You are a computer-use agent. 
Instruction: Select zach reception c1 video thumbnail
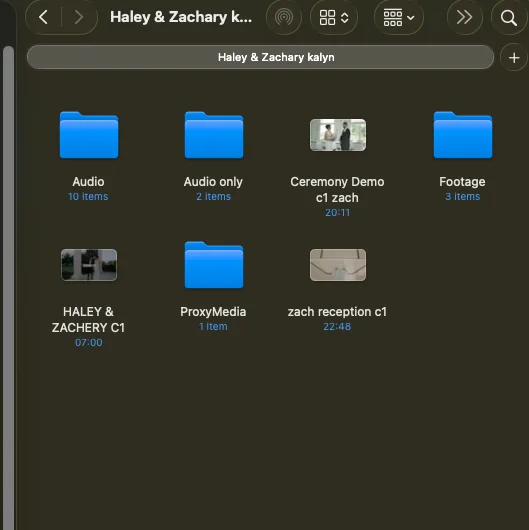pyautogui.click(x=338, y=265)
